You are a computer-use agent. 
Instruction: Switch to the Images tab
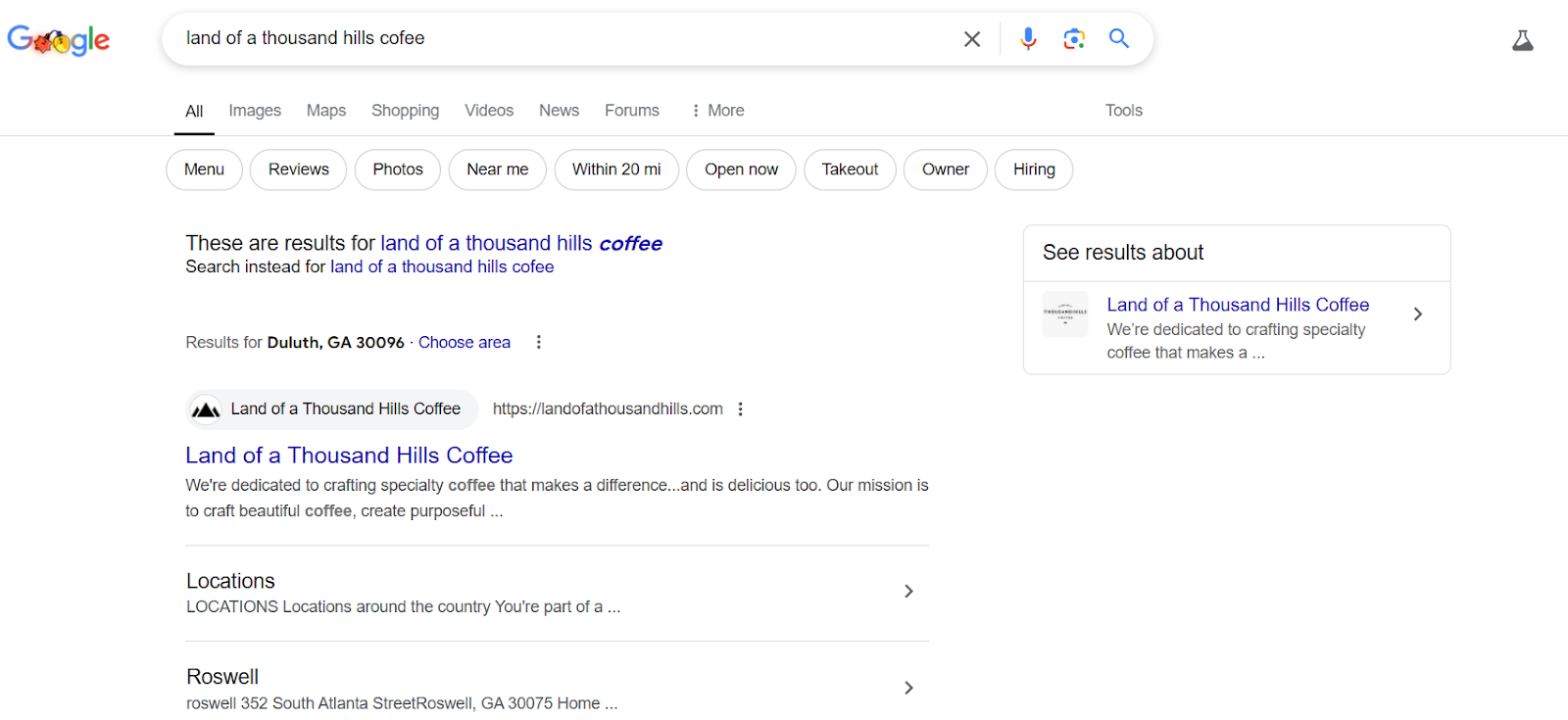click(255, 111)
